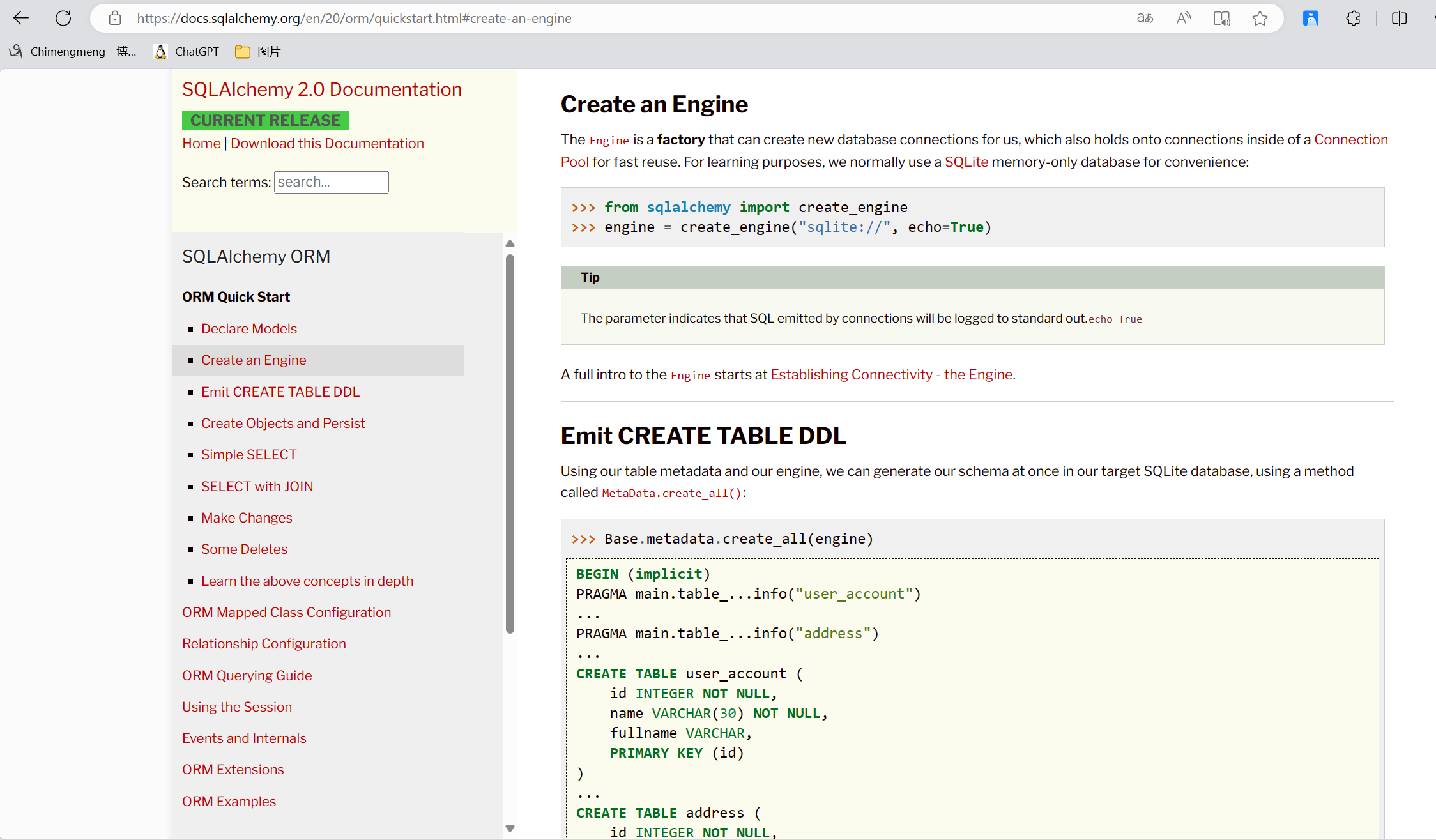Open ORM Querying Guide page
This screenshot has height=840, width=1436.
(x=247, y=675)
